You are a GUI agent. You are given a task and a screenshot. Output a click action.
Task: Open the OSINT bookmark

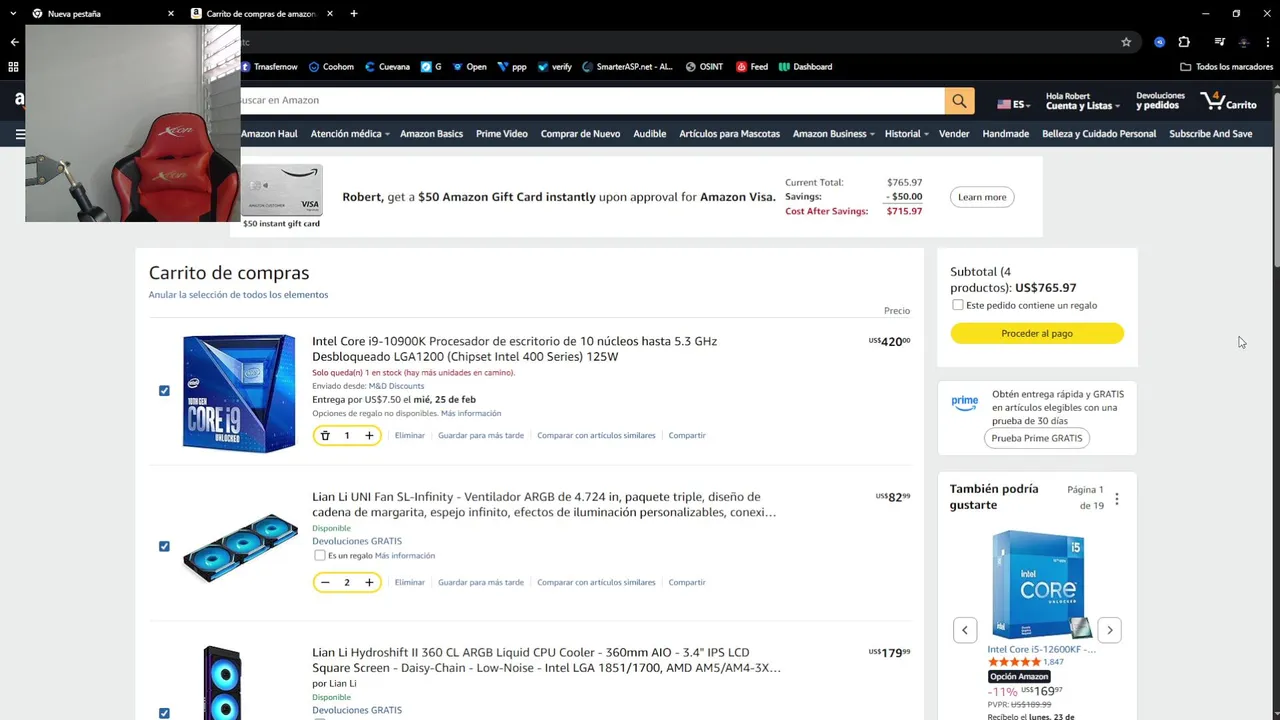point(704,67)
